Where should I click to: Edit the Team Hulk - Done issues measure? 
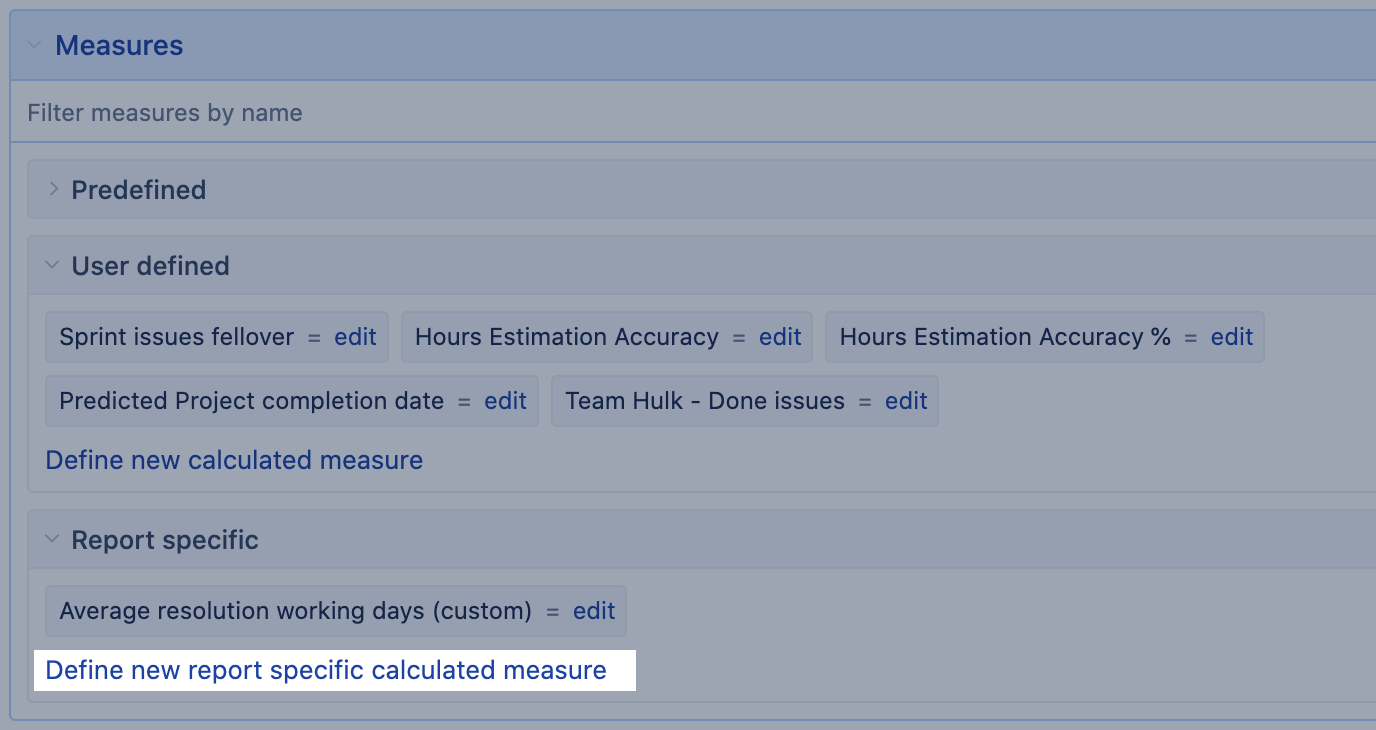(906, 401)
